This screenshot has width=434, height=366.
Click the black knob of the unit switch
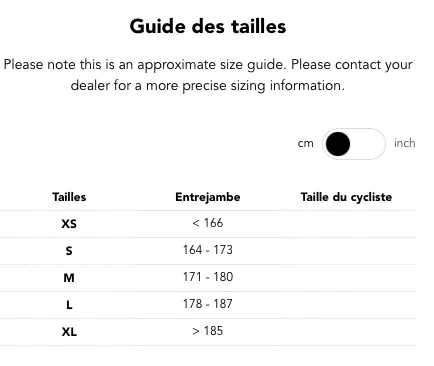(x=338, y=144)
